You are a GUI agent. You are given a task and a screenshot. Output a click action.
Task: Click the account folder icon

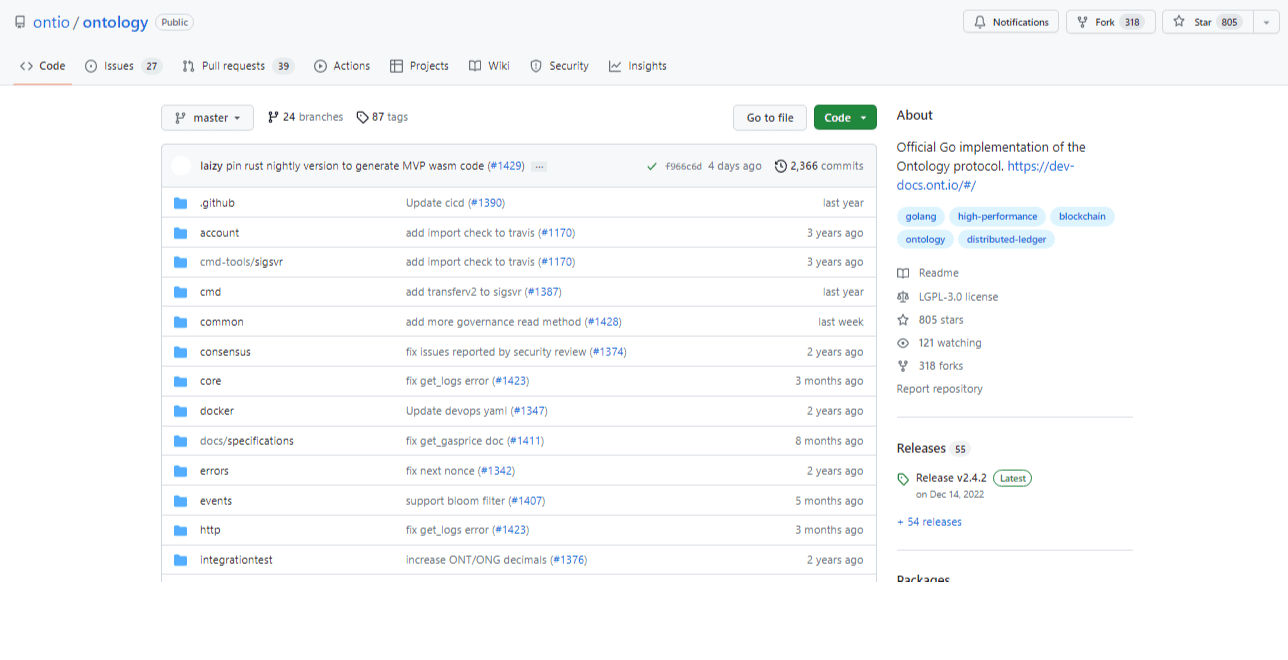click(181, 233)
